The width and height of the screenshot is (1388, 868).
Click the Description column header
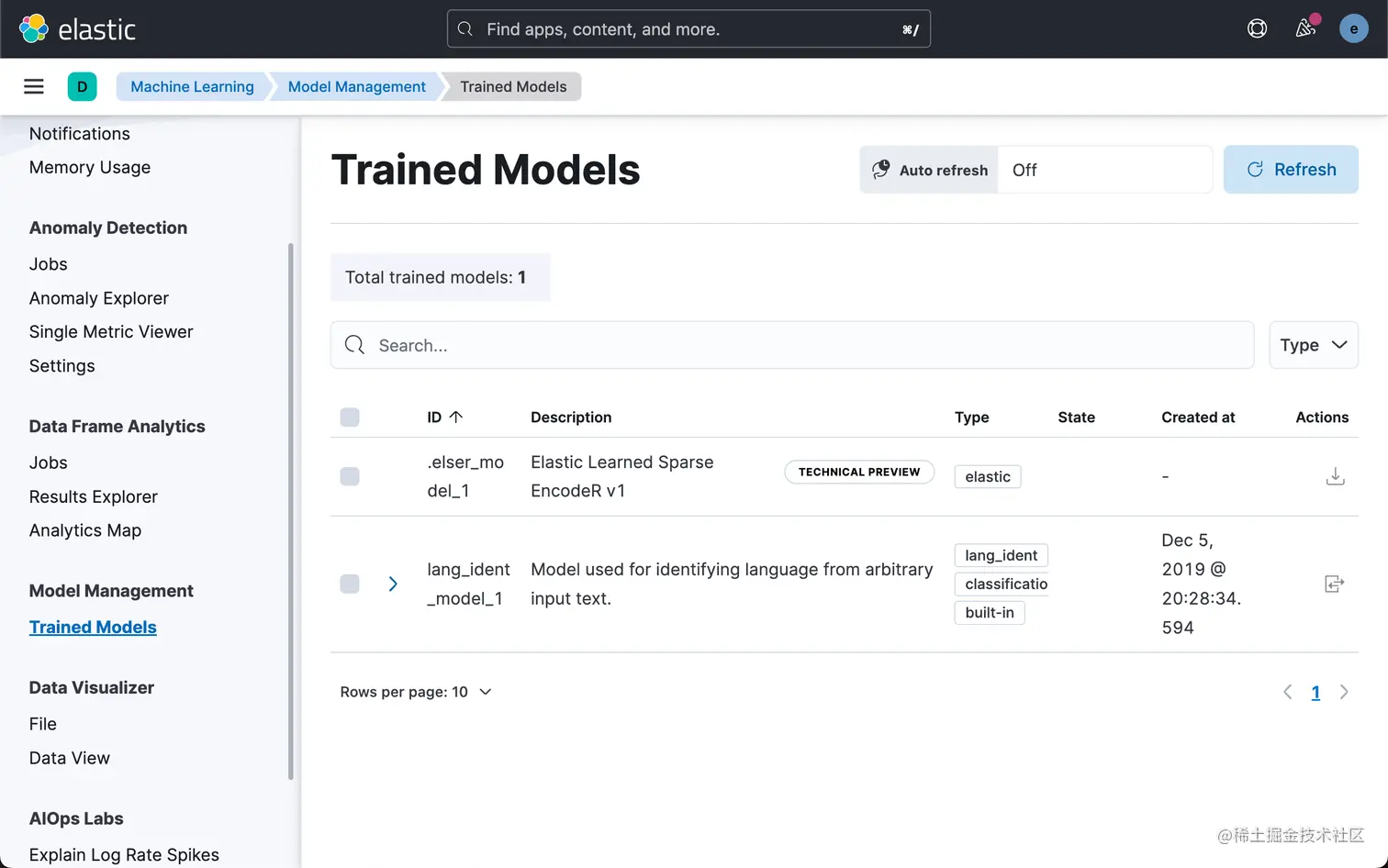click(x=571, y=417)
